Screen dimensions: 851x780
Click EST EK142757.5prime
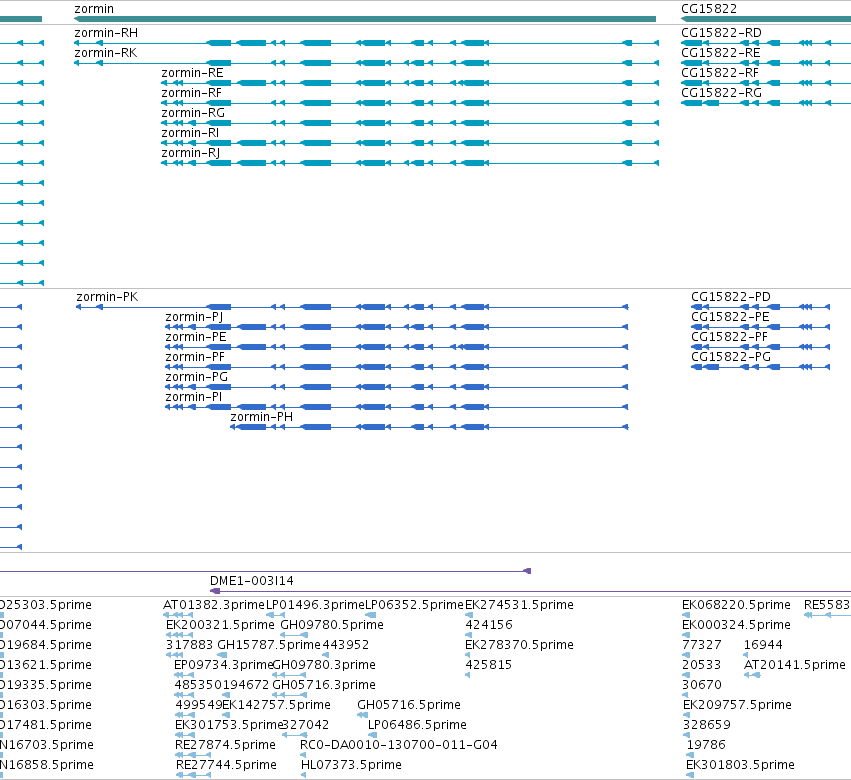(276, 706)
